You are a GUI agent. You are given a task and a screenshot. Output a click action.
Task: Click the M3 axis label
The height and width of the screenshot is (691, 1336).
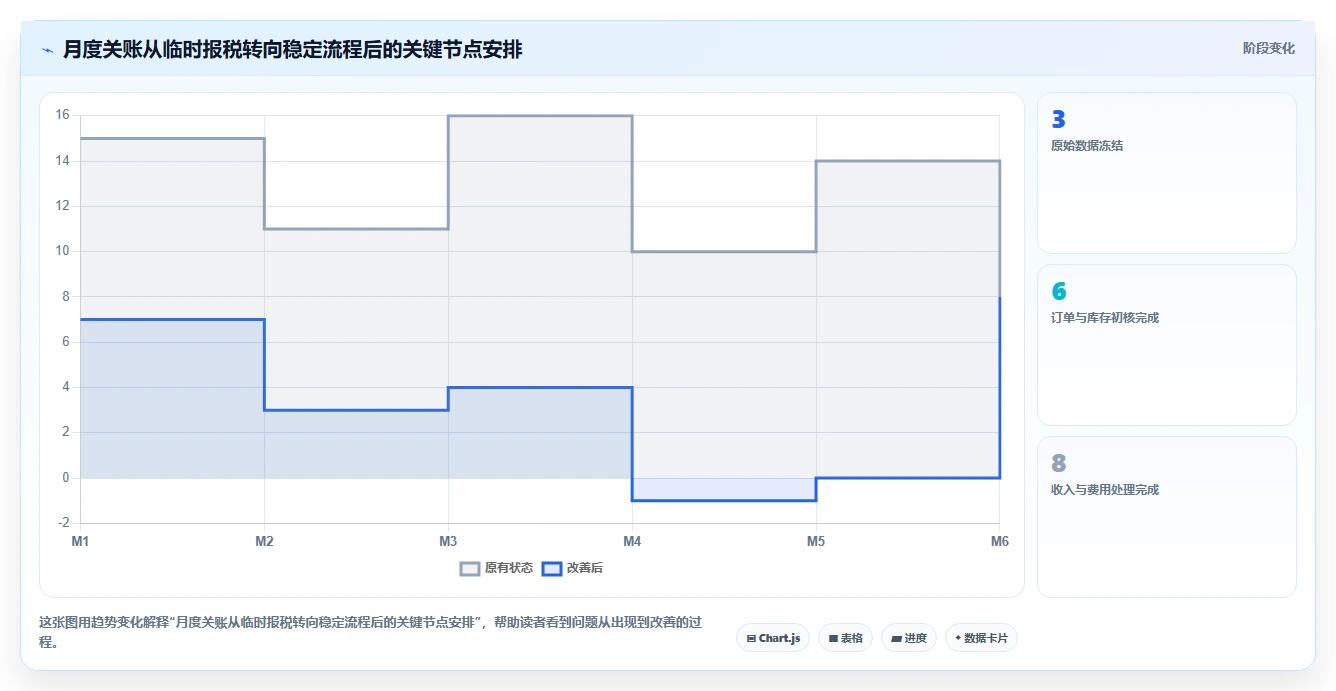click(x=448, y=541)
